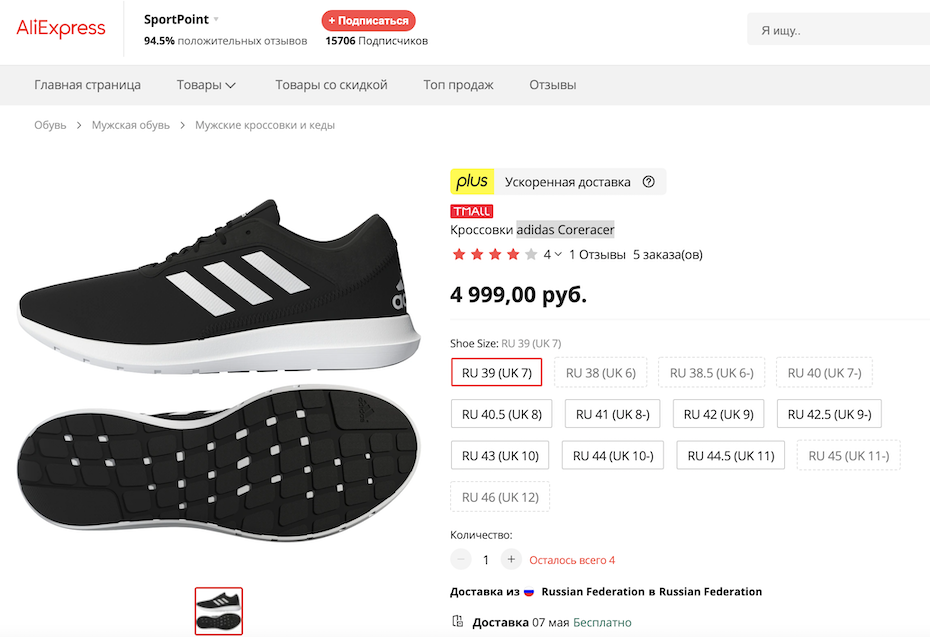Viewport: 930px width, 637px height.
Task: Open the Мужская обувь breadcrumb link
Action: point(131,125)
